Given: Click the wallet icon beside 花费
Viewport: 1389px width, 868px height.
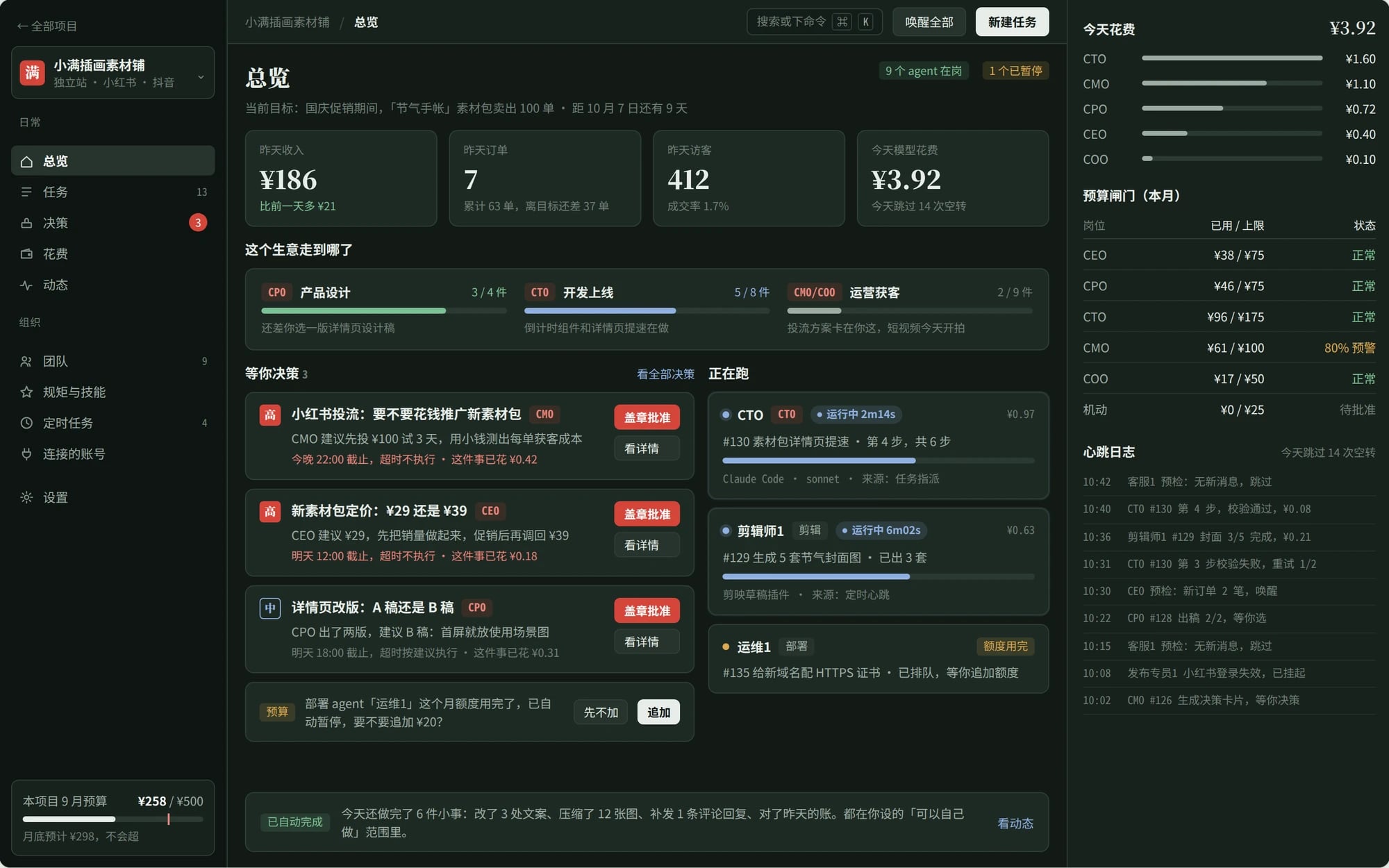Looking at the screenshot, I should [x=26, y=253].
